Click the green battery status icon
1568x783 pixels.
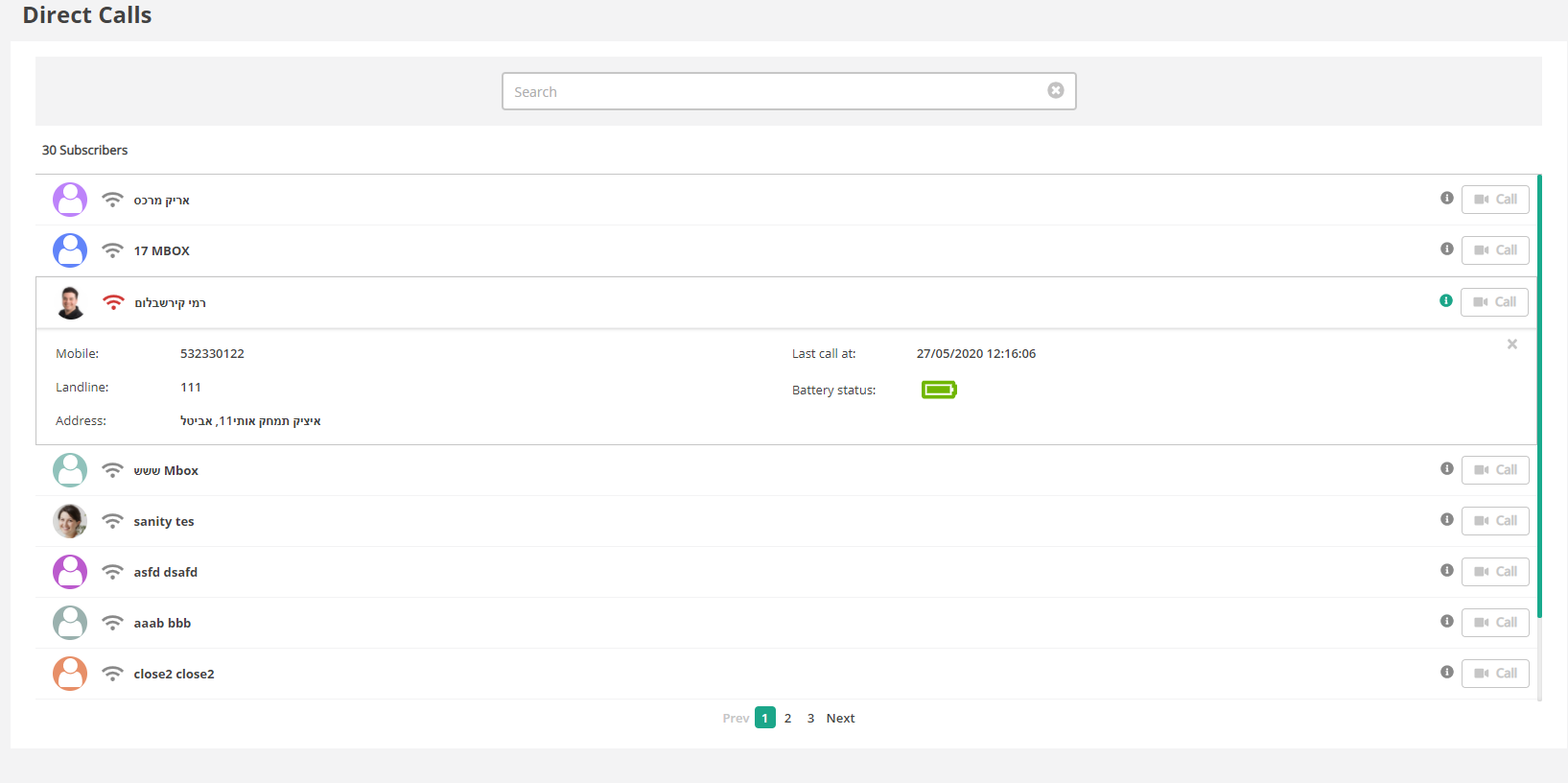tap(938, 390)
